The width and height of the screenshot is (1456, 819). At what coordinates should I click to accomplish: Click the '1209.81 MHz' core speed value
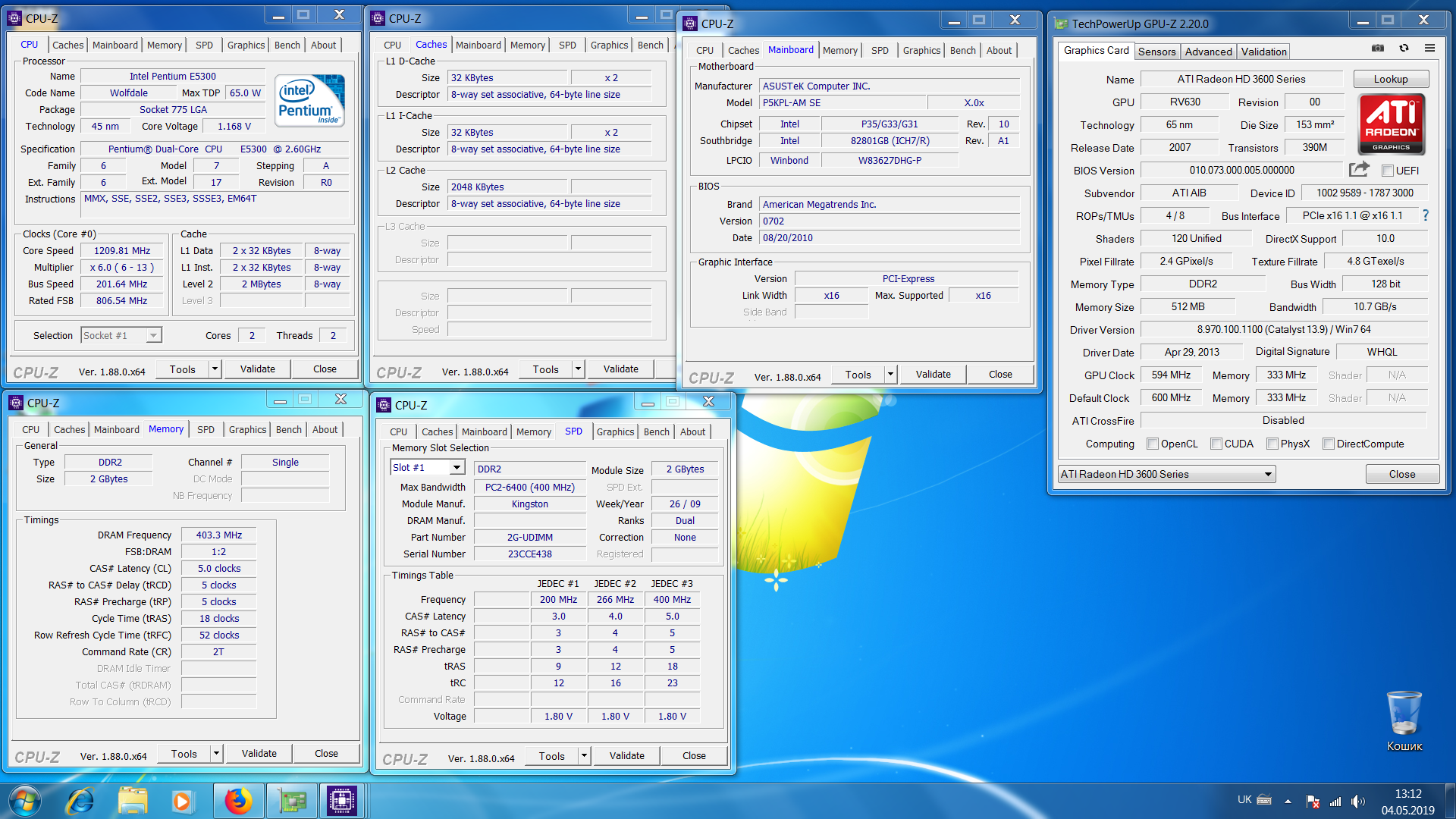click(x=122, y=251)
